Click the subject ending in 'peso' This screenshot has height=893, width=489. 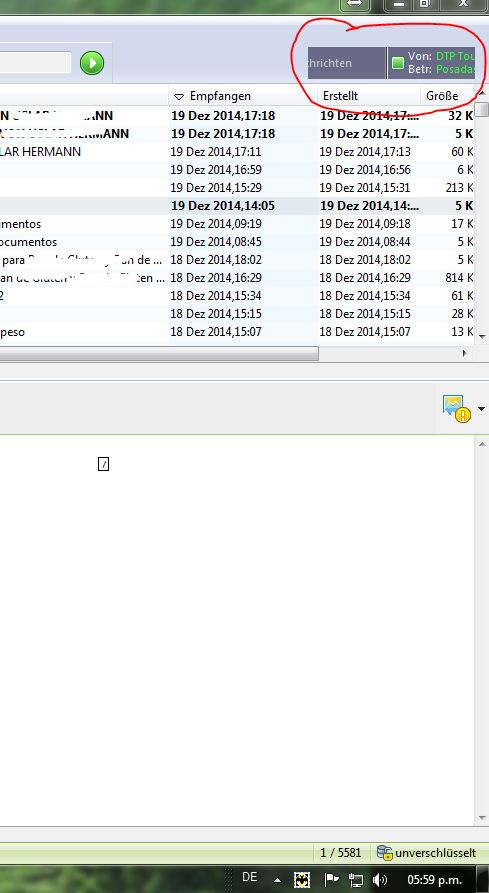tap(13, 332)
